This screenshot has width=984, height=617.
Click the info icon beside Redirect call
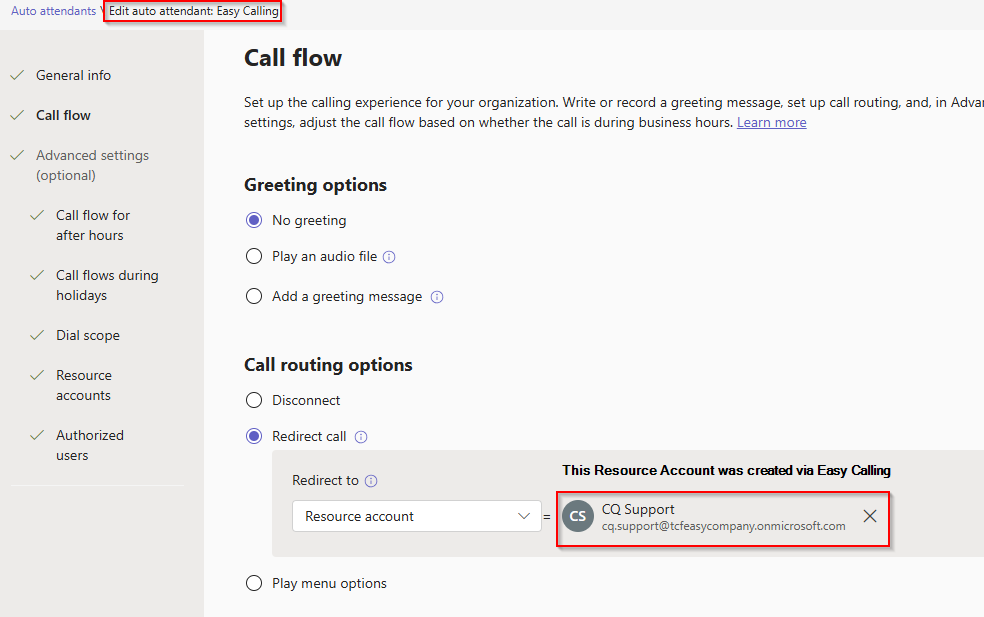click(361, 437)
